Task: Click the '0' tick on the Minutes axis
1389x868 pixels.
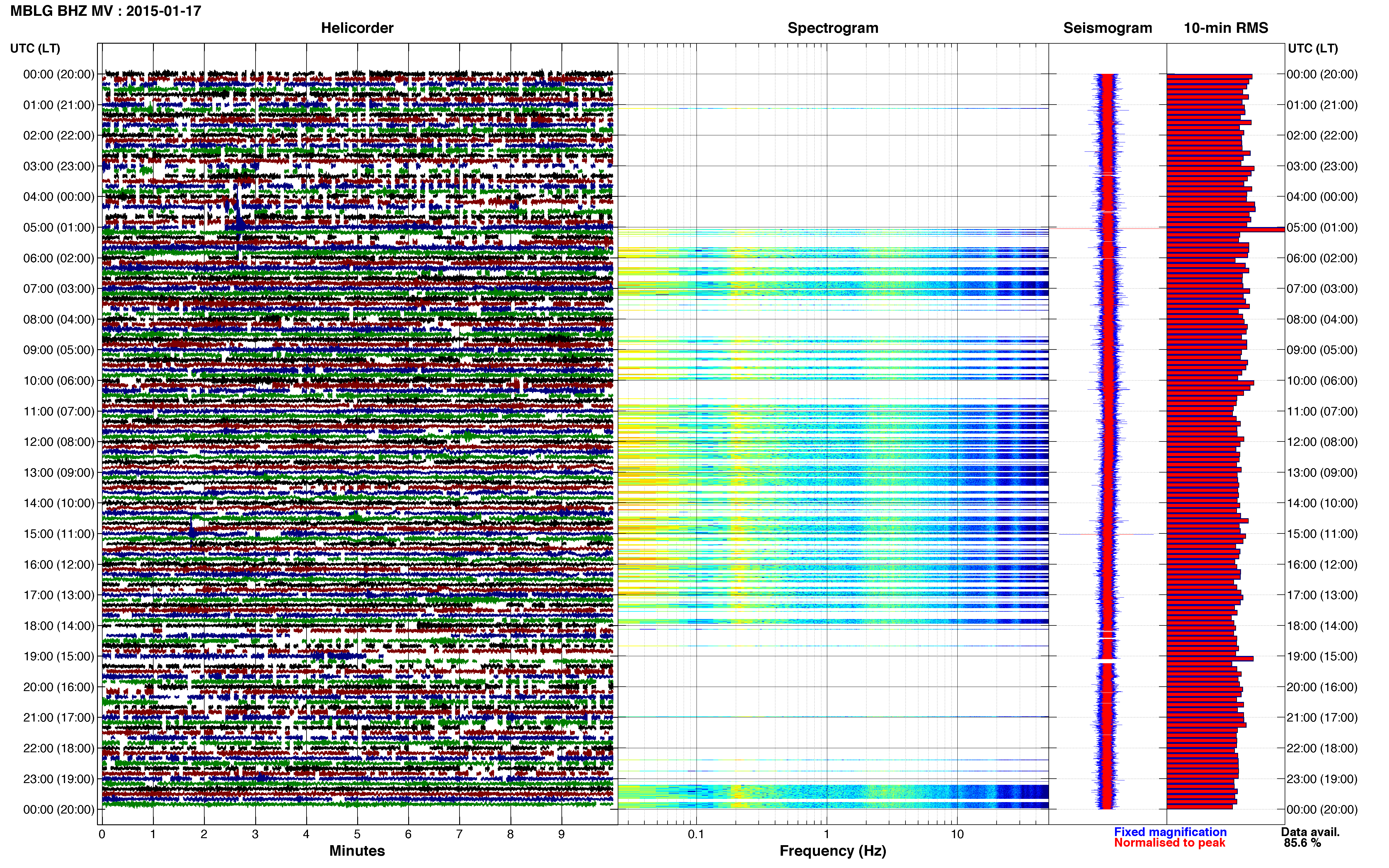Action: pyautogui.click(x=102, y=835)
